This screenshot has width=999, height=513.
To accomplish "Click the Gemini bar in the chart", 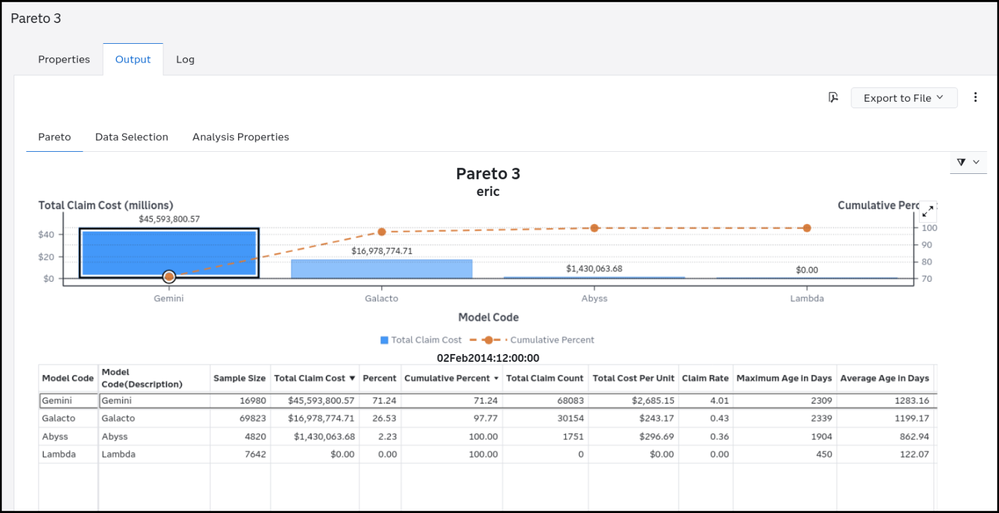I will point(169,253).
